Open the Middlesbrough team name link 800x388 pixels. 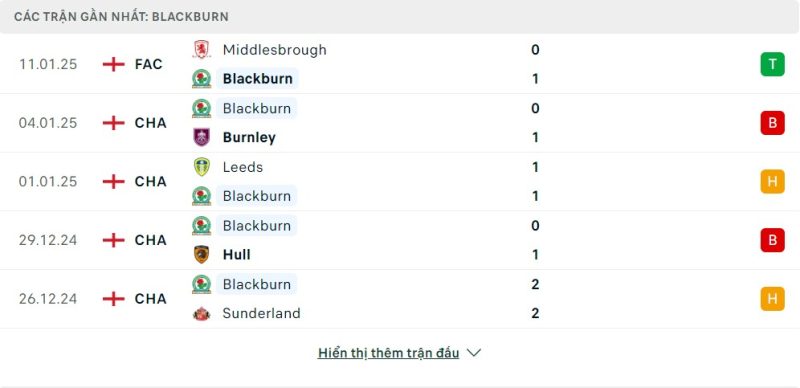(274, 50)
